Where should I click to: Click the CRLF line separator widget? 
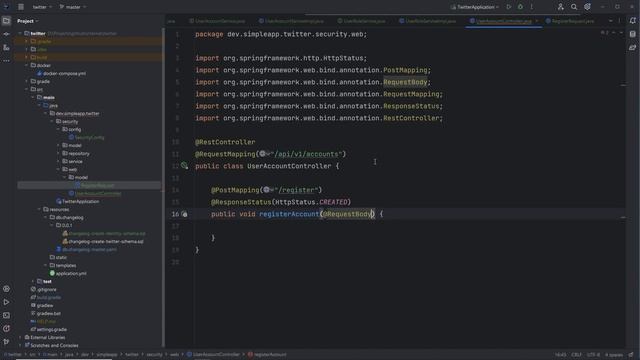pos(577,355)
